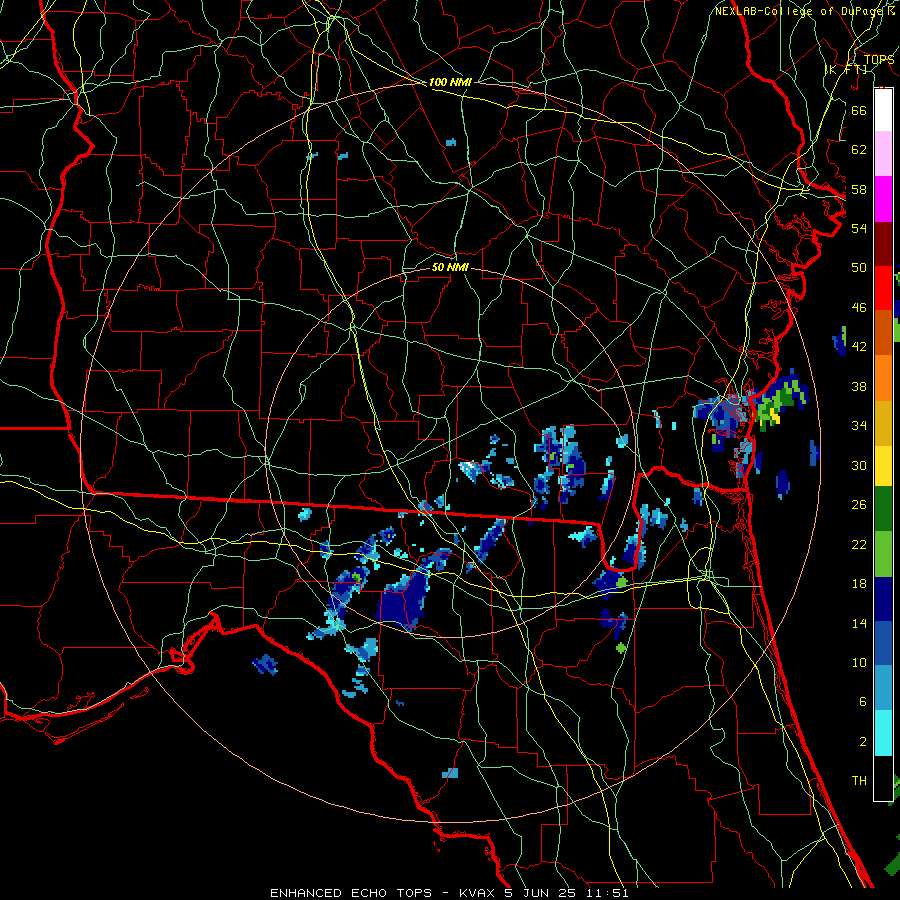This screenshot has width=900, height=900.
Task: Click the legend value "18"
Action: [x=859, y=584]
